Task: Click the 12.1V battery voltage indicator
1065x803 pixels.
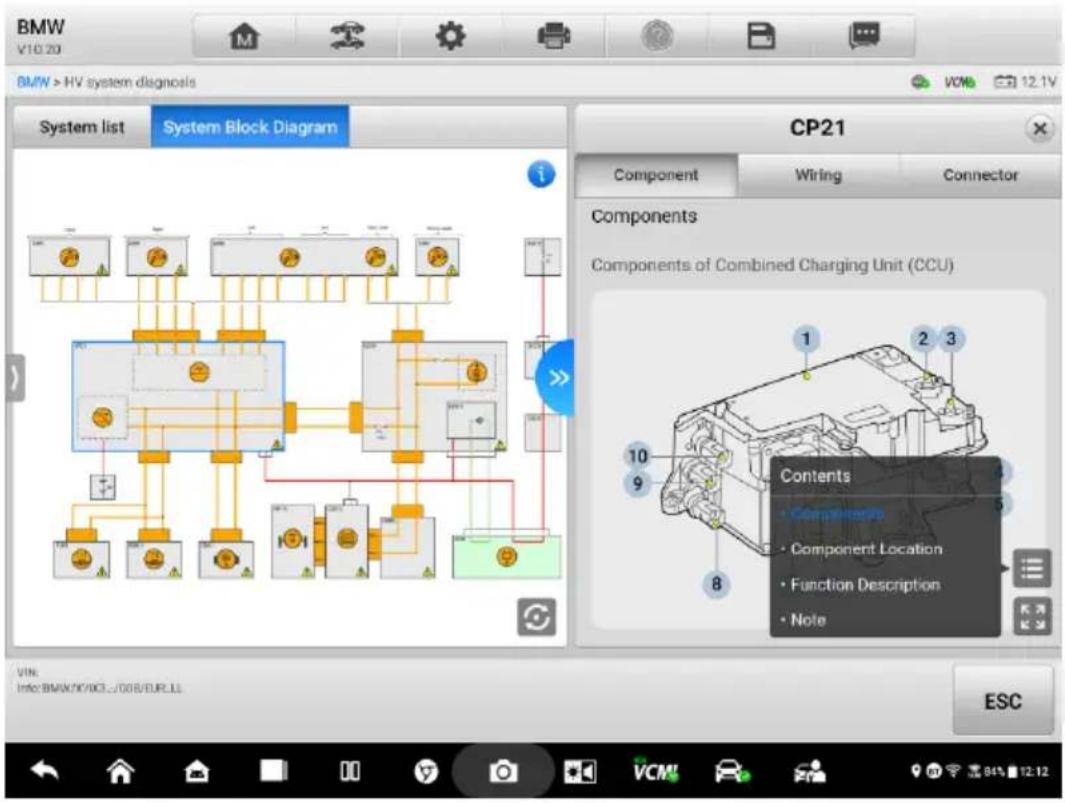Action: coord(1025,82)
